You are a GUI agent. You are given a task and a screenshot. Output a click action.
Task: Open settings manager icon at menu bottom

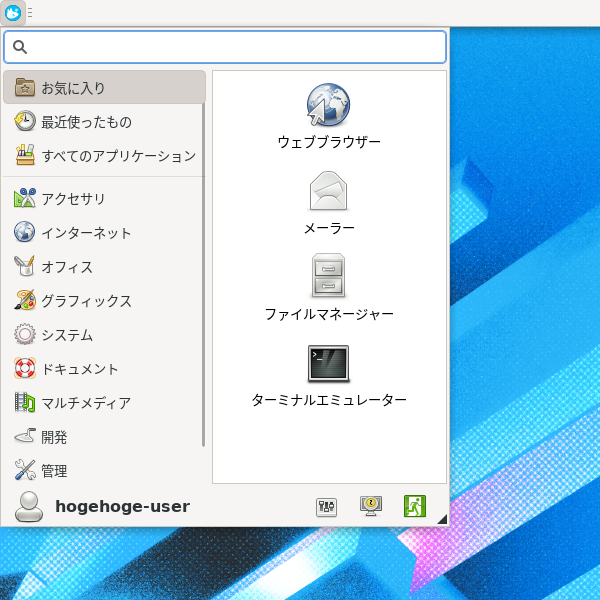coord(326,507)
